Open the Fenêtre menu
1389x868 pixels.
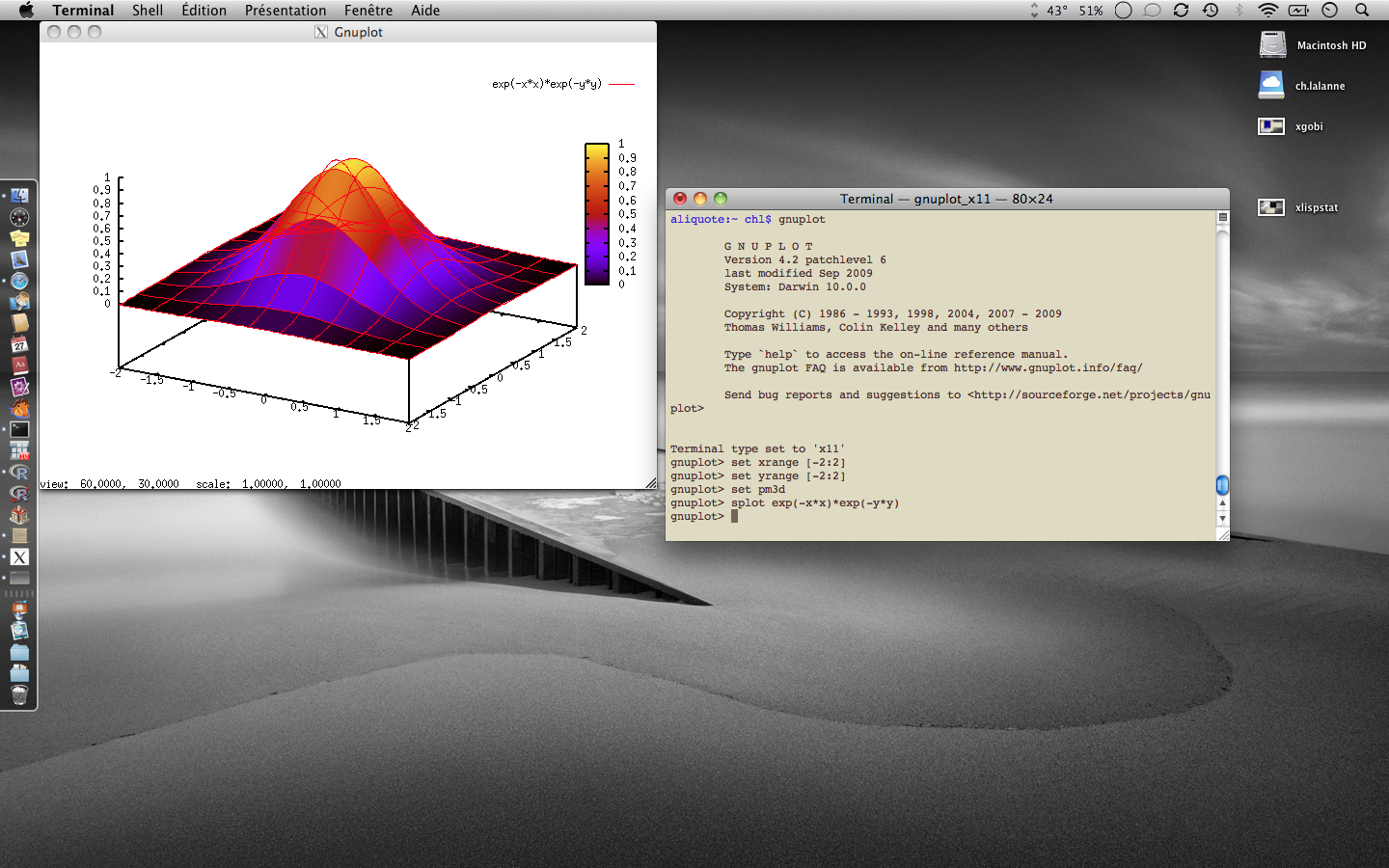pos(368,11)
